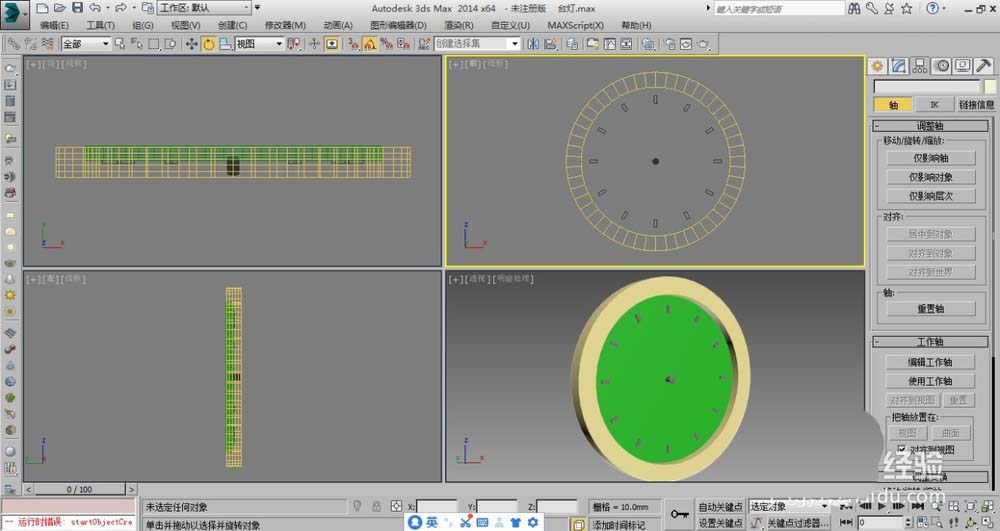Open the 渲染(R) menu

tap(459, 25)
